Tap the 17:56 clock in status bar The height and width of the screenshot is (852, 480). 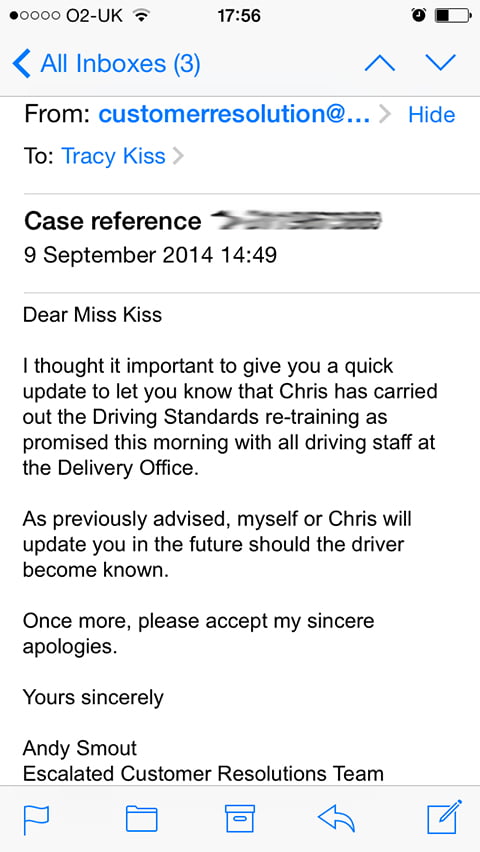click(x=239, y=16)
